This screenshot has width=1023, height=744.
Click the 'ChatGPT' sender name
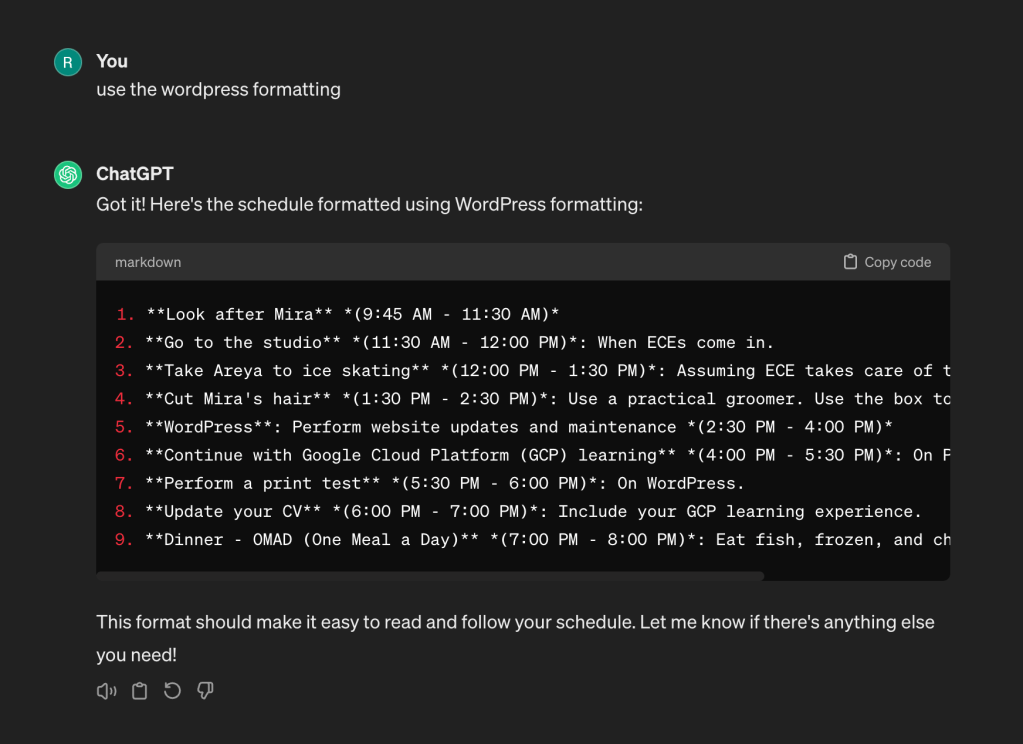(x=134, y=174)
